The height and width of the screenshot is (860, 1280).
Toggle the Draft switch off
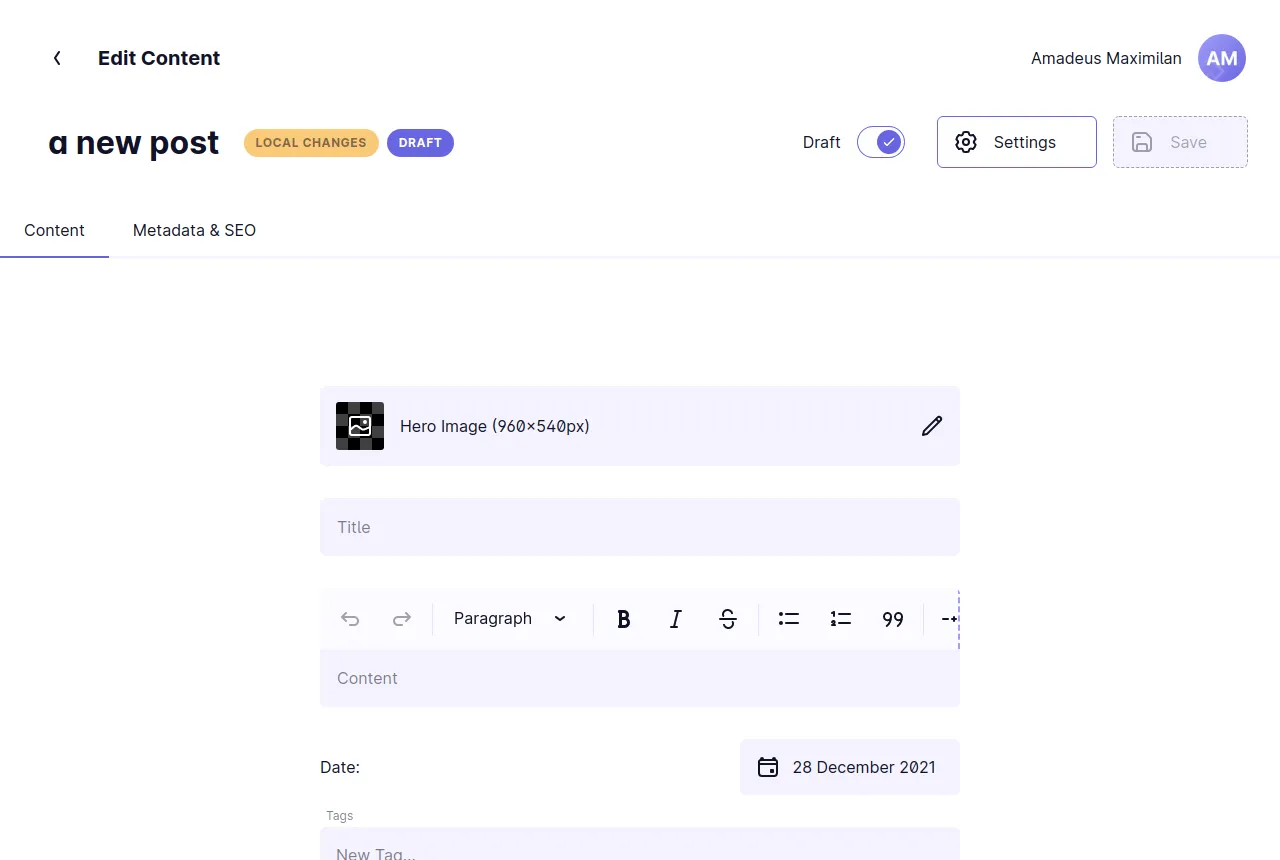(x=881, y=142)
